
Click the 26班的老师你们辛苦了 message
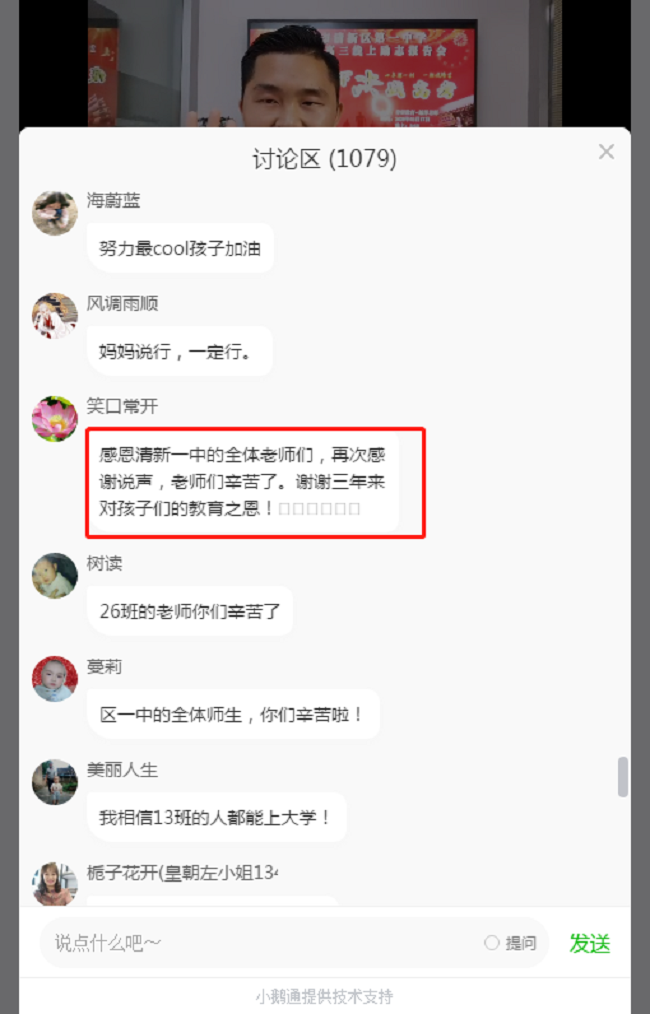[190, 610]
